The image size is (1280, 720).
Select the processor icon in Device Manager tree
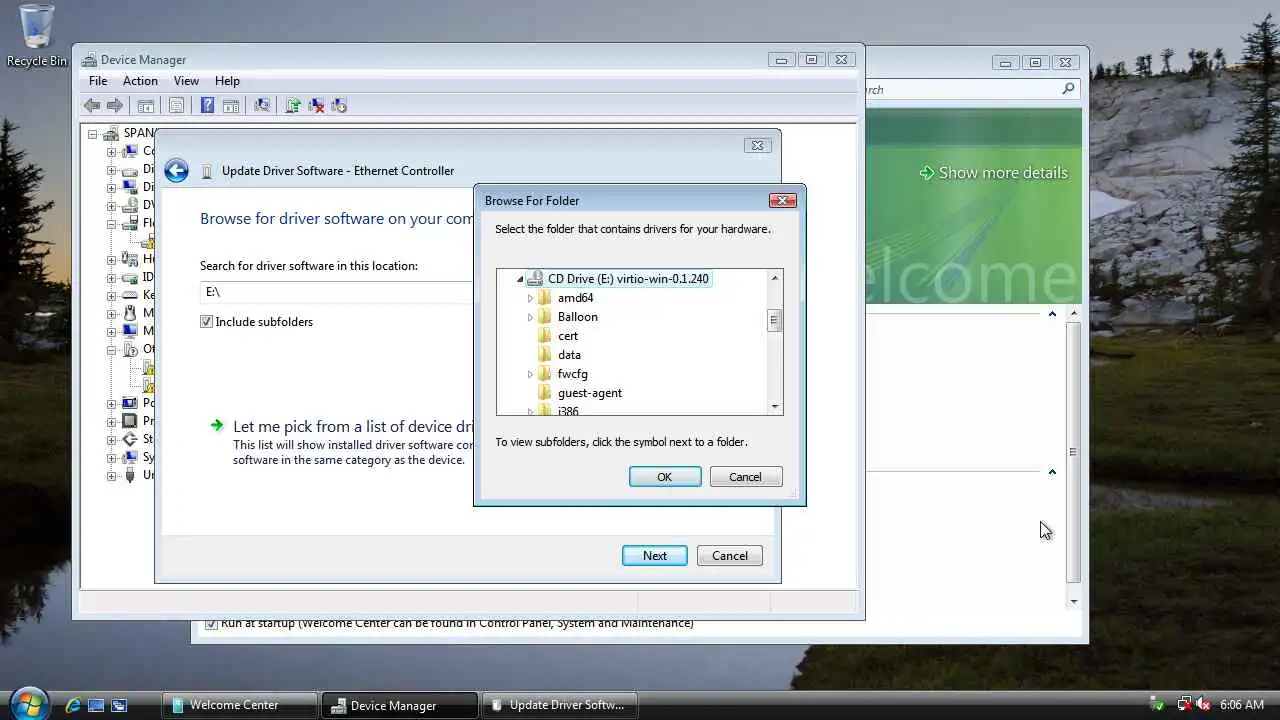pyautogui.click(x=129, y=421)
